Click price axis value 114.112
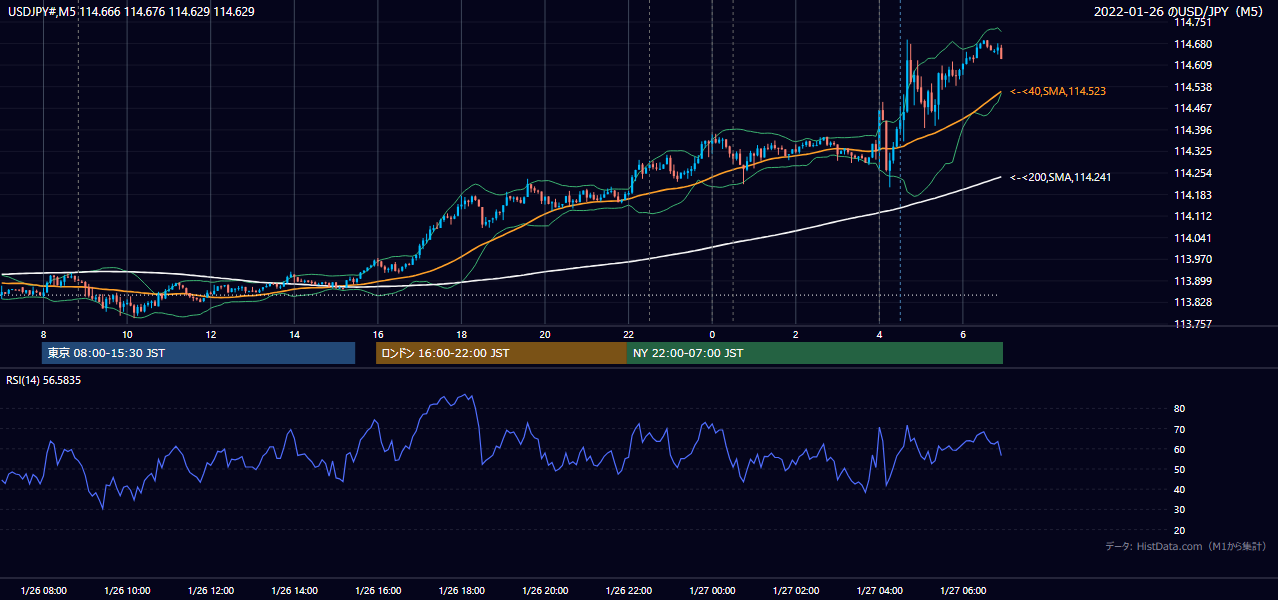Image resolution: width=1278 pixels, height=600 pixels. [1192, 216]
